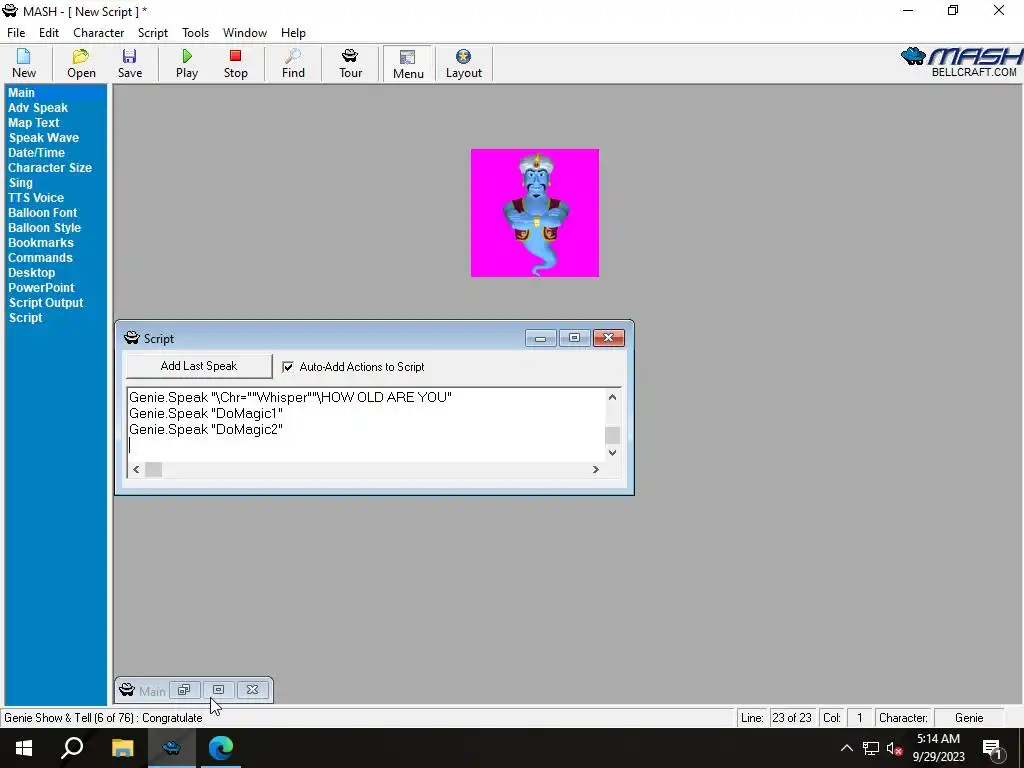Open Commands in sidebar

click(x=40, y=258)
